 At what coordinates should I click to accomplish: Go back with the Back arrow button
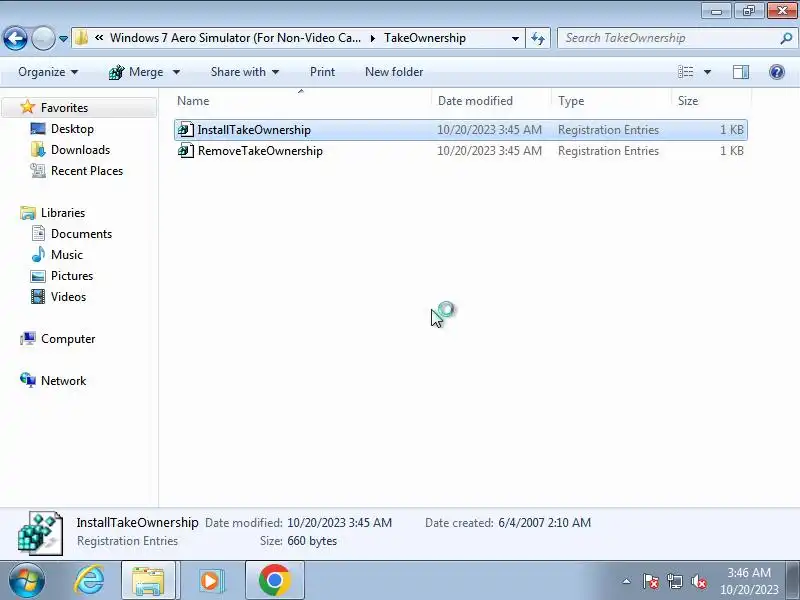coord(15,38)
